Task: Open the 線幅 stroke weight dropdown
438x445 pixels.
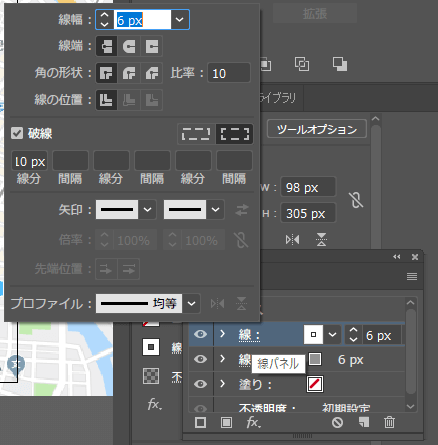Action: coord(180,20)
